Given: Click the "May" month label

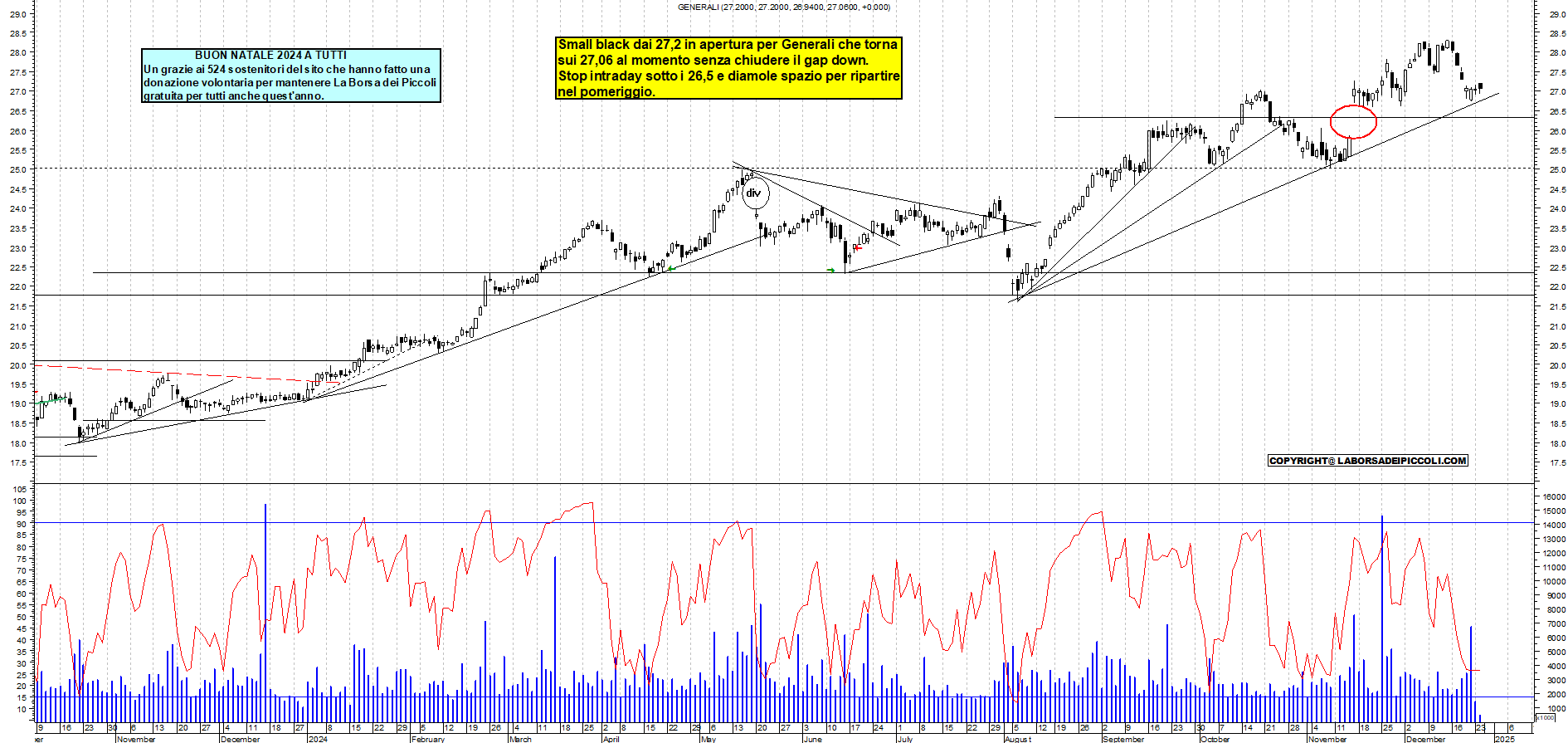Looking at the screenshot, I should [709, 739].
